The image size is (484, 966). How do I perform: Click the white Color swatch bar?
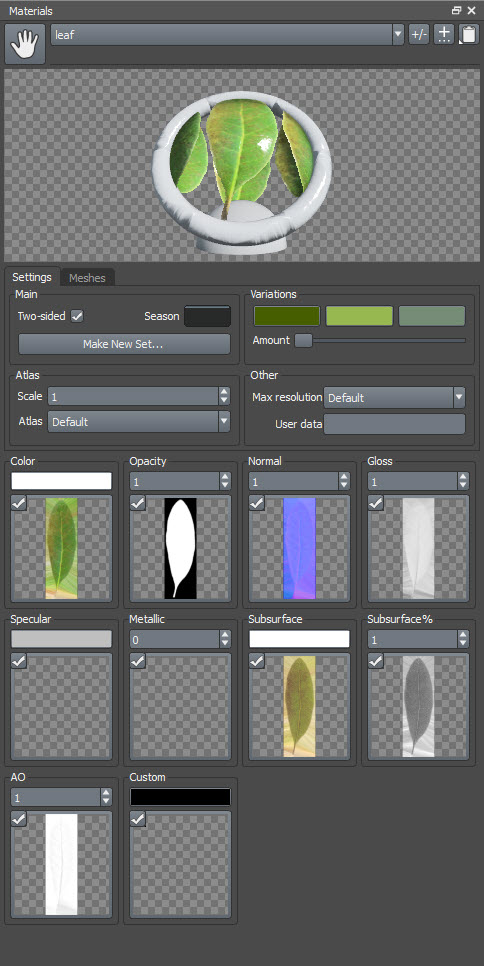(x=61, y=481)
